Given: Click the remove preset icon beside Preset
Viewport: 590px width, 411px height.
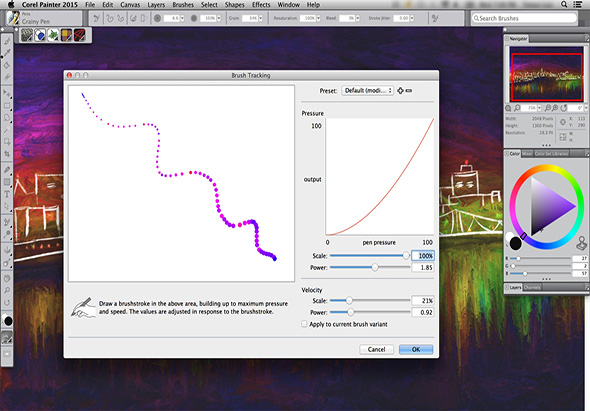Looking at the screenshot, I should tap(409, 90).
